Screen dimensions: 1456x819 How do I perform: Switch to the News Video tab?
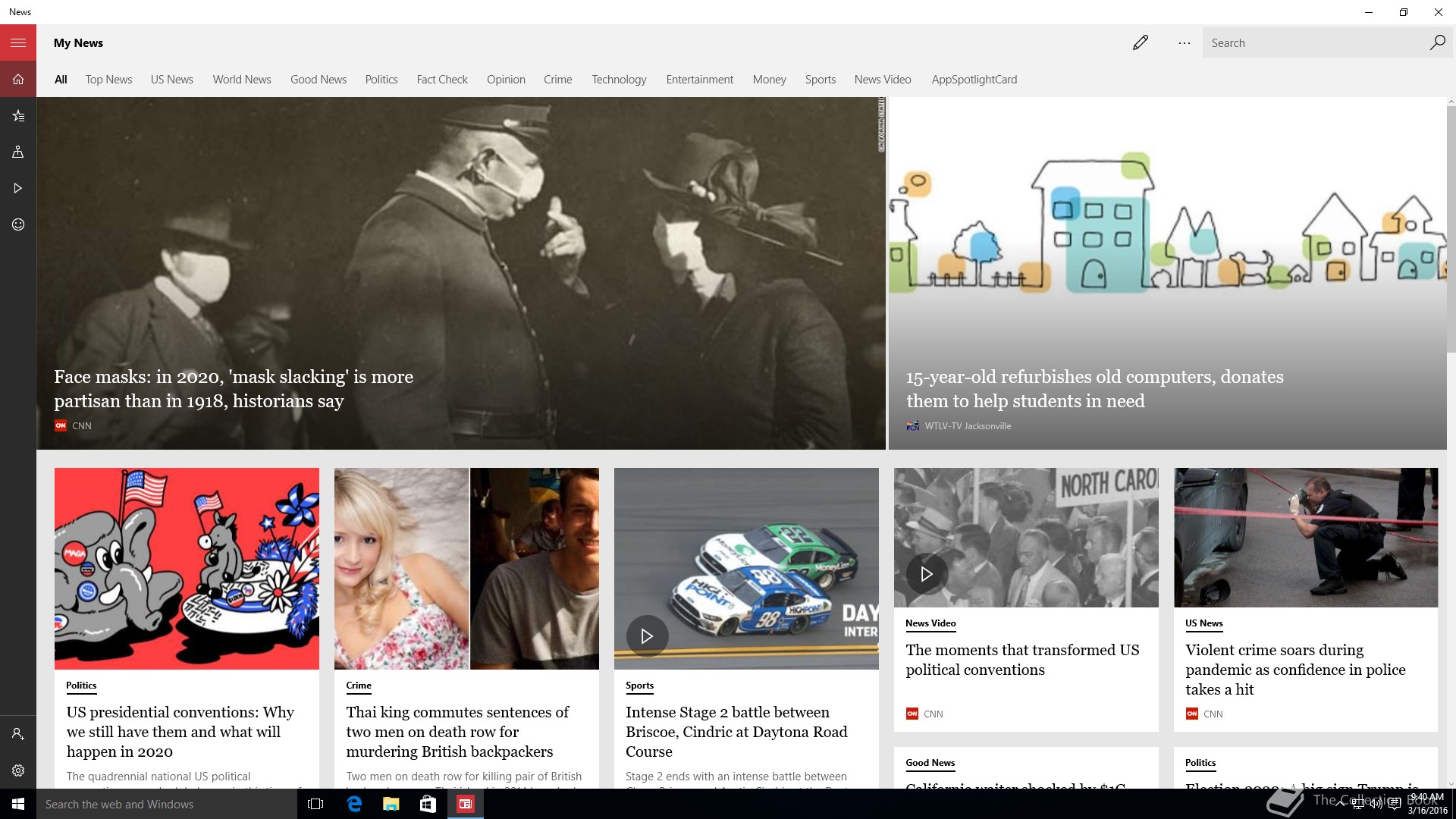tap(883, 80)
